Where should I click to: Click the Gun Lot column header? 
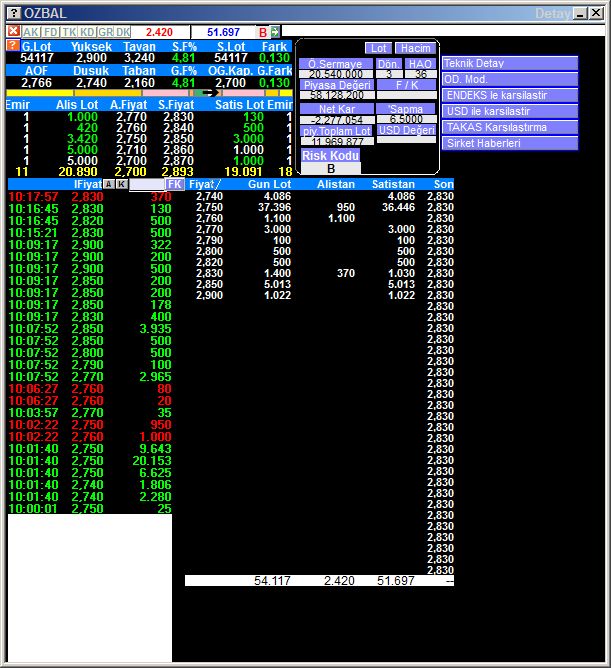[269, 184]
